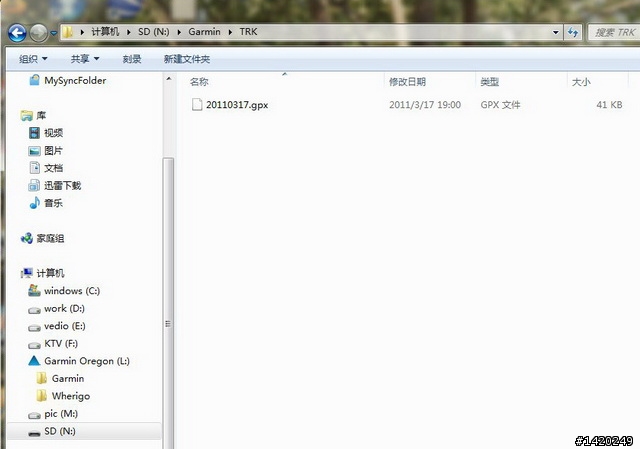Expand arrow after SD (N:) in breadcrumb
640x449 pixels.
pos(179,32)
